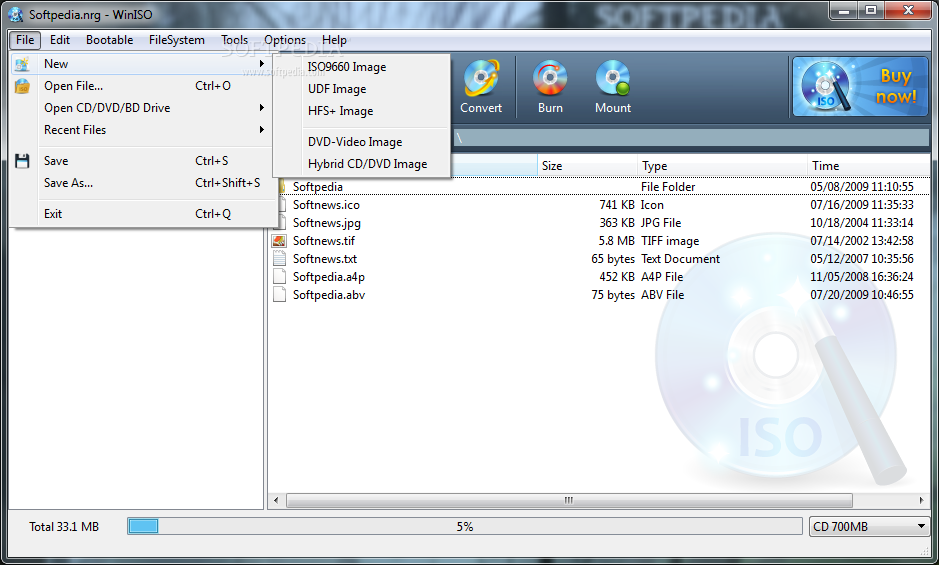This screenshot has width=939, height=565.
Task: Click the Save floppy disk icon
Action: 22,161
